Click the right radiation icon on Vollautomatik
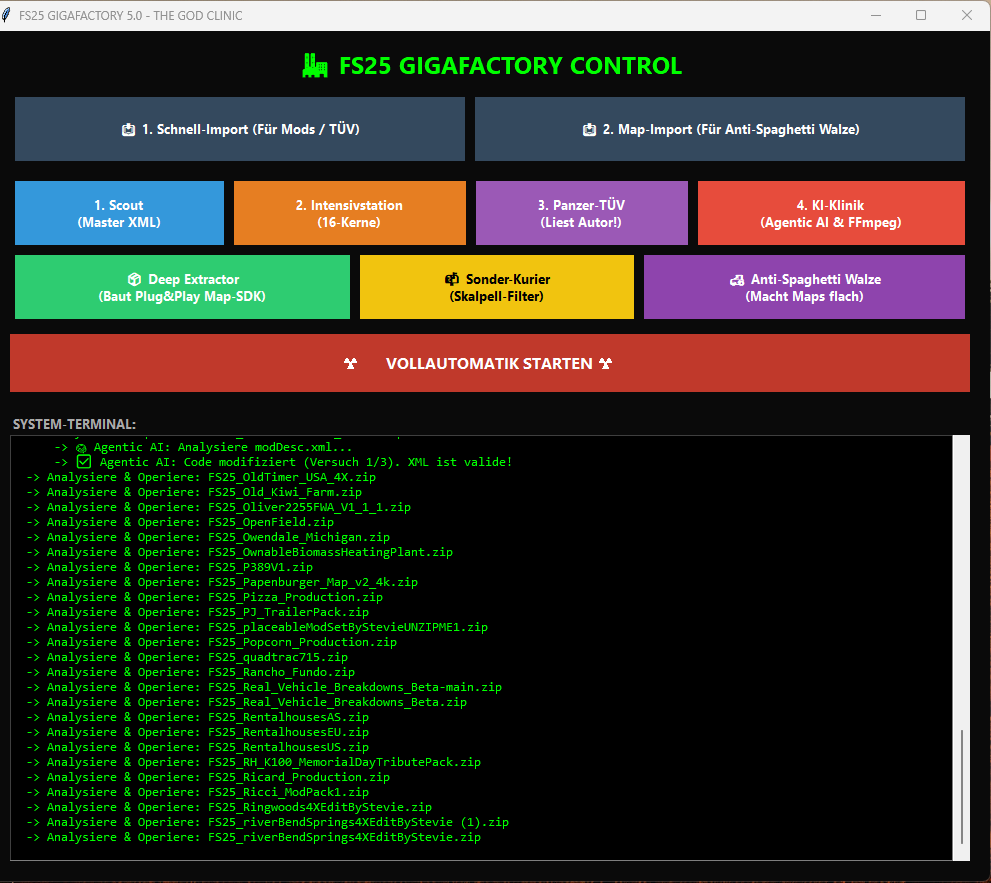The width and height of the screenshot is (991, 883). [606, 364]
